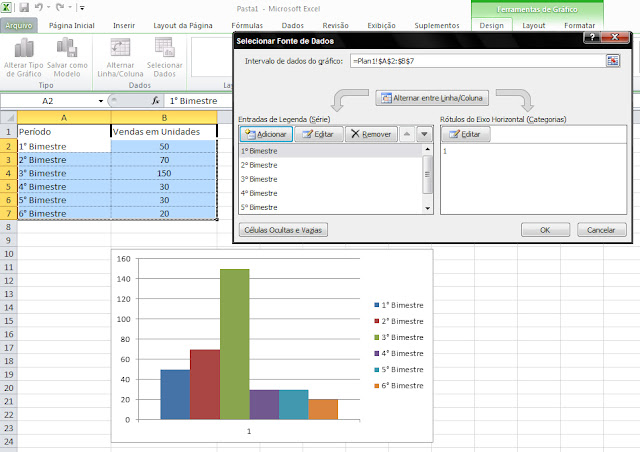
Task: Click column A header
Action: tap(64, 118)
